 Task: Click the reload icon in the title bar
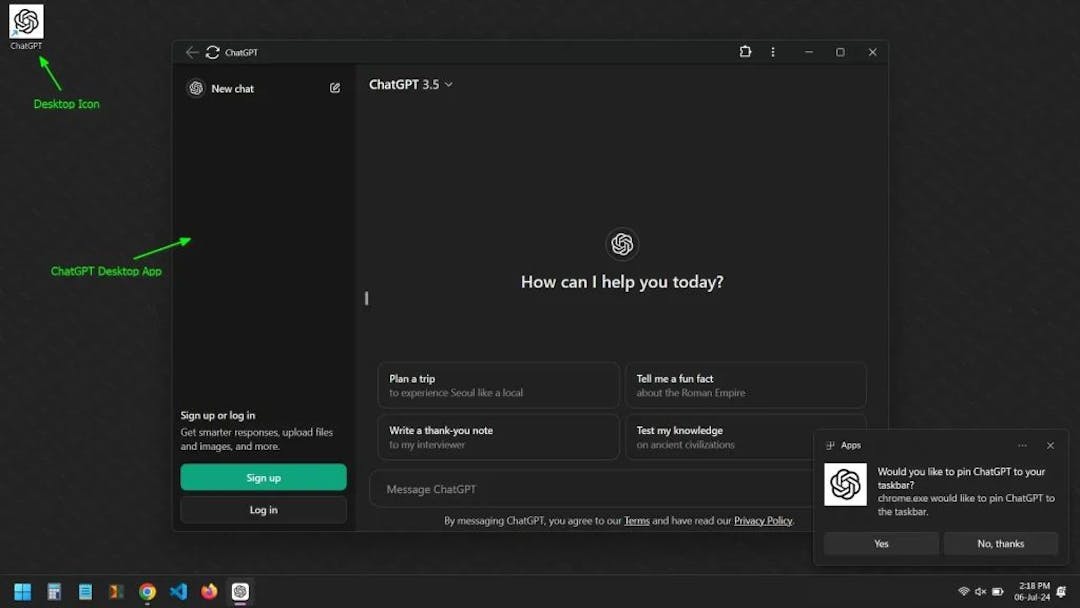click(210, 52)
